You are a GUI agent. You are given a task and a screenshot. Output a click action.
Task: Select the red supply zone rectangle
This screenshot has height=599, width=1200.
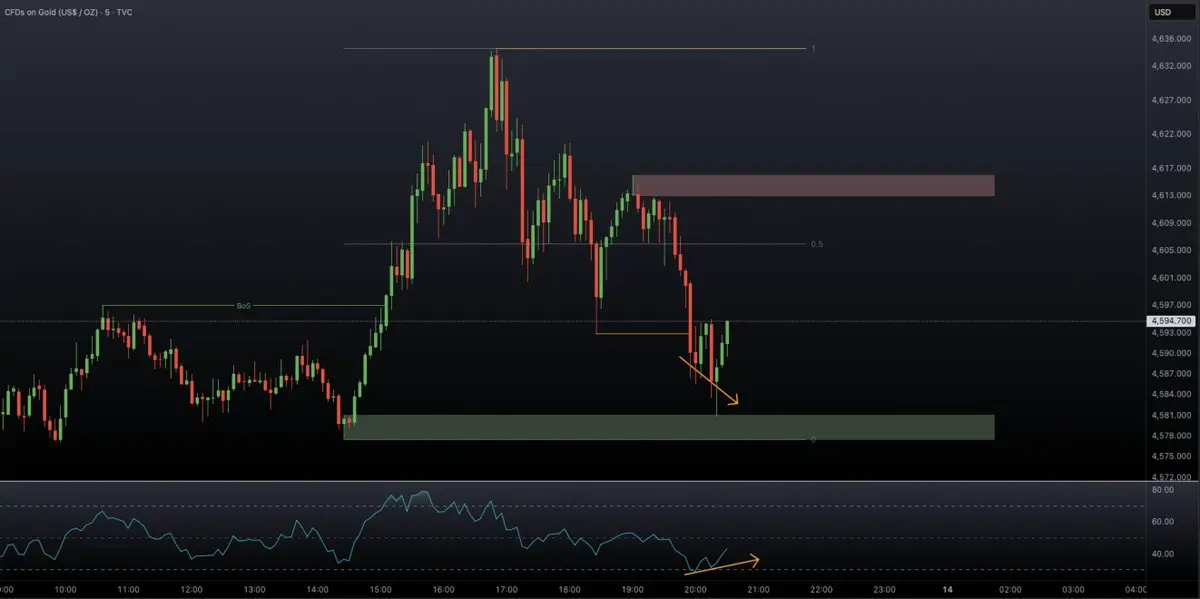(813, 185)
